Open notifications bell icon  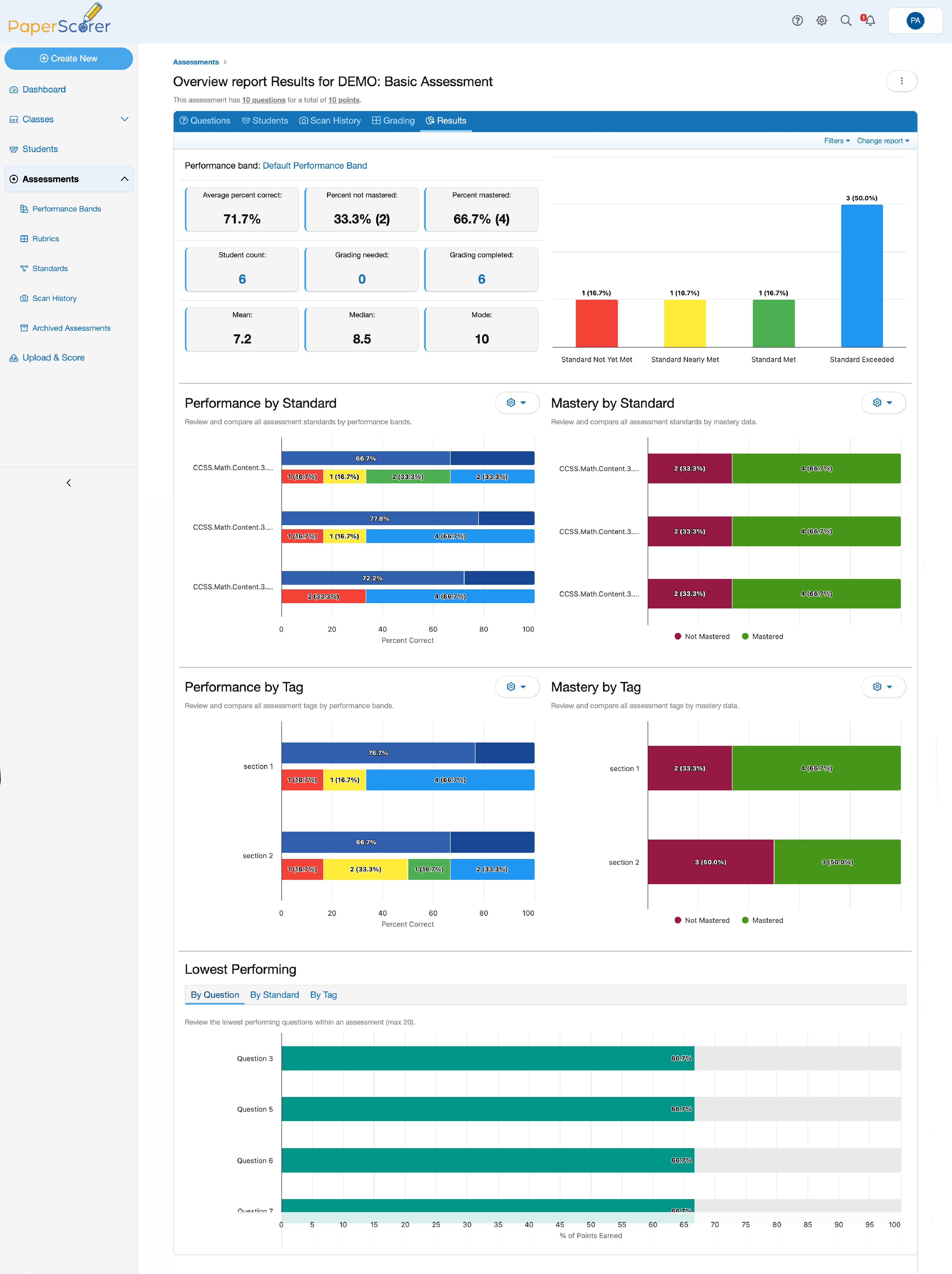click(x=869, y=21)
